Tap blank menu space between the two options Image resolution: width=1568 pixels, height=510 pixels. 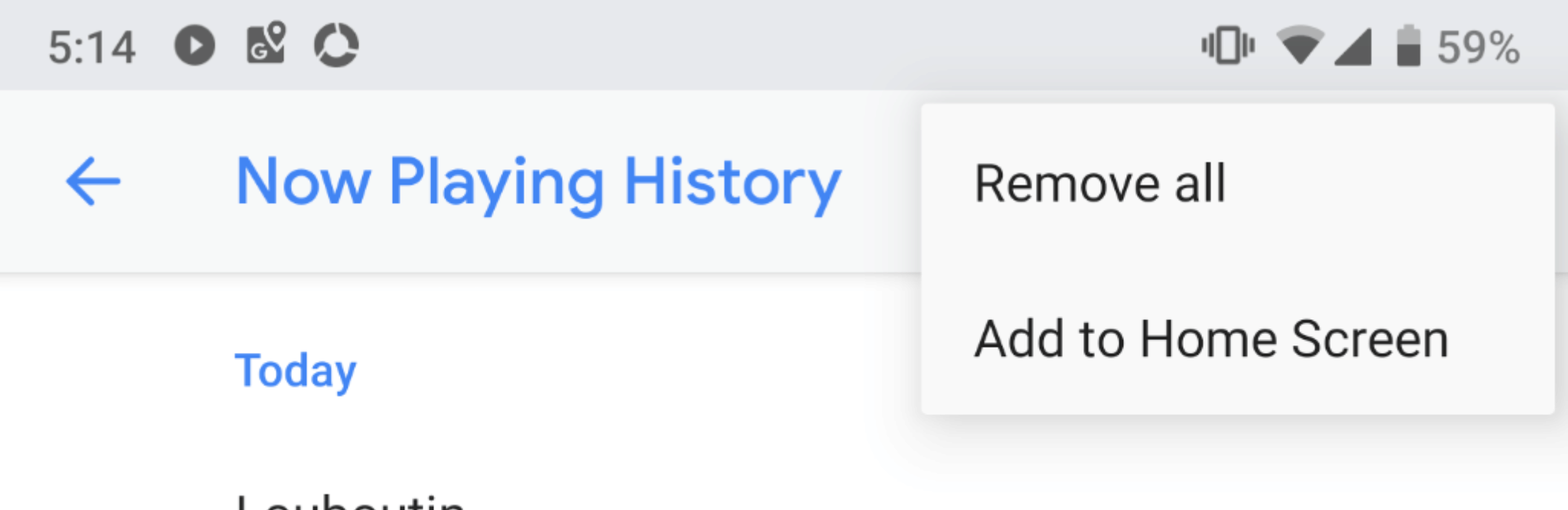point(1237,262)
